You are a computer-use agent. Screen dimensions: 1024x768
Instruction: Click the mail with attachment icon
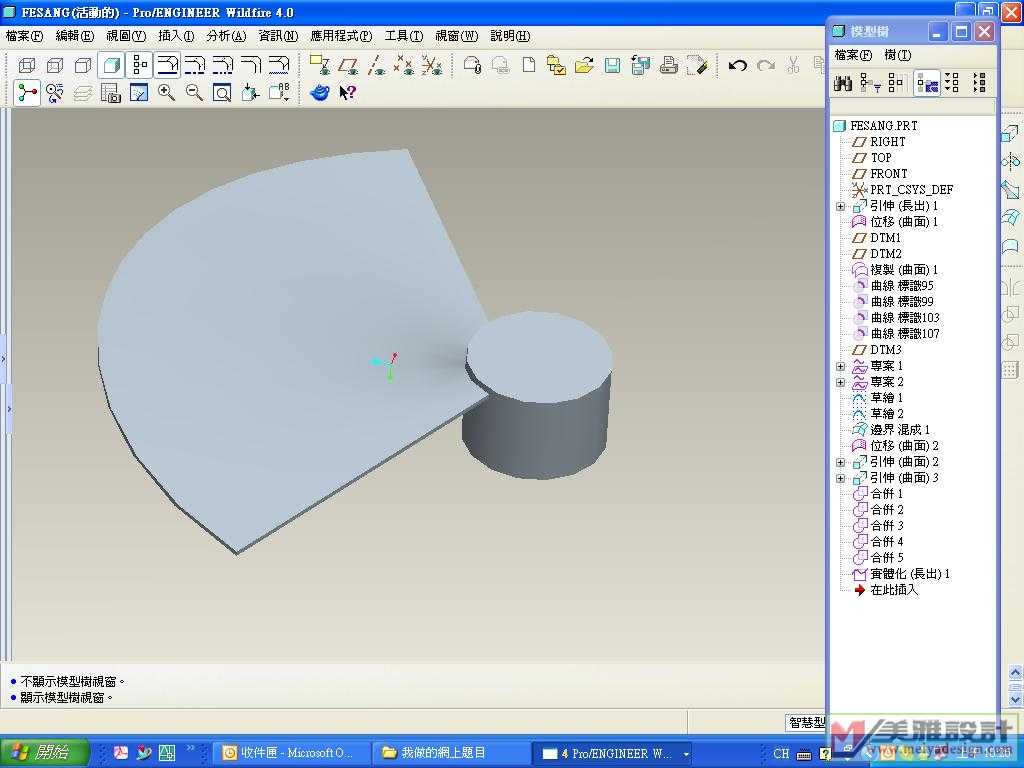[472, 65]
